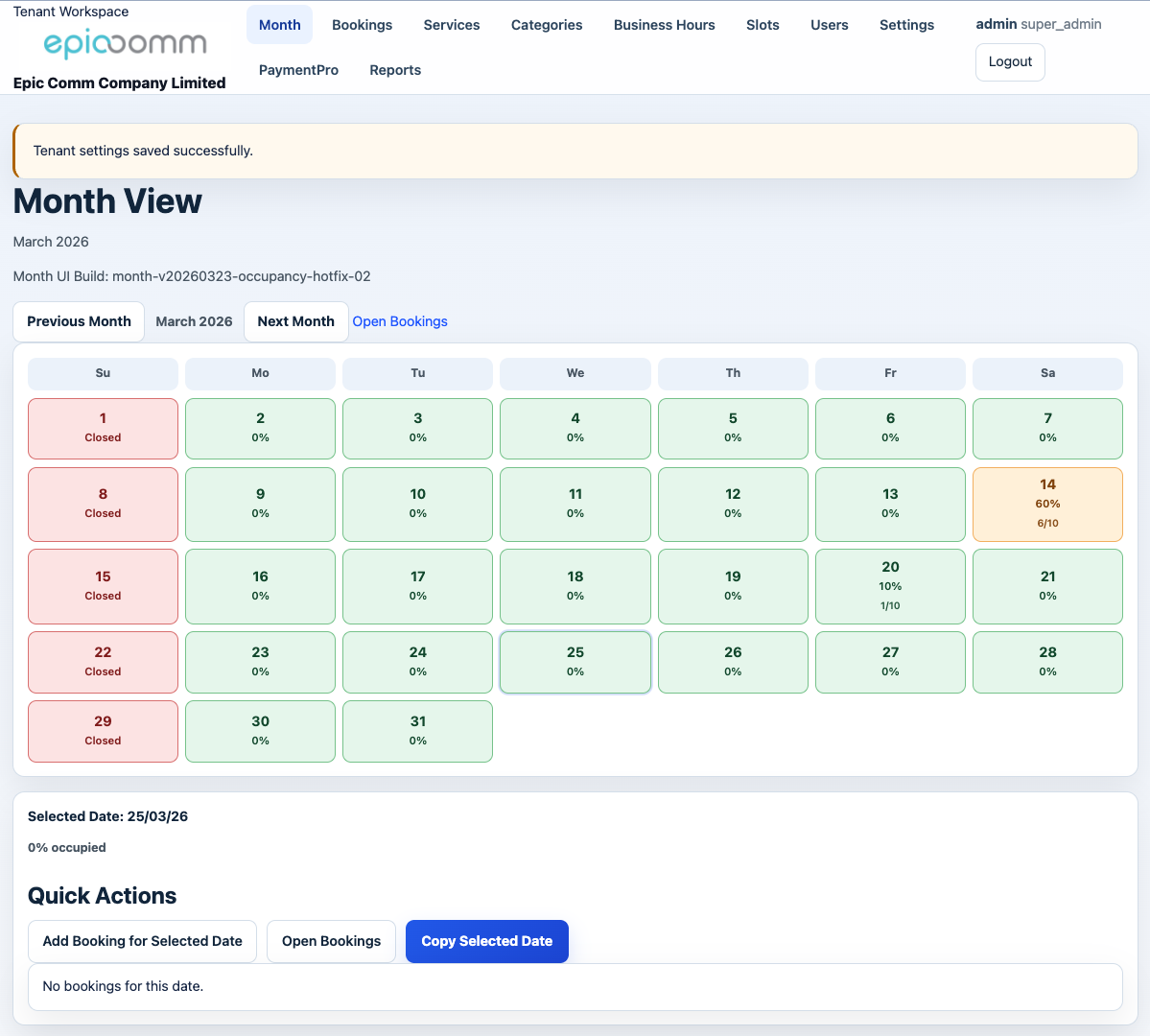Navigate to Business Hours
Screen dimensions: 1150x1036
coord(664,25)
